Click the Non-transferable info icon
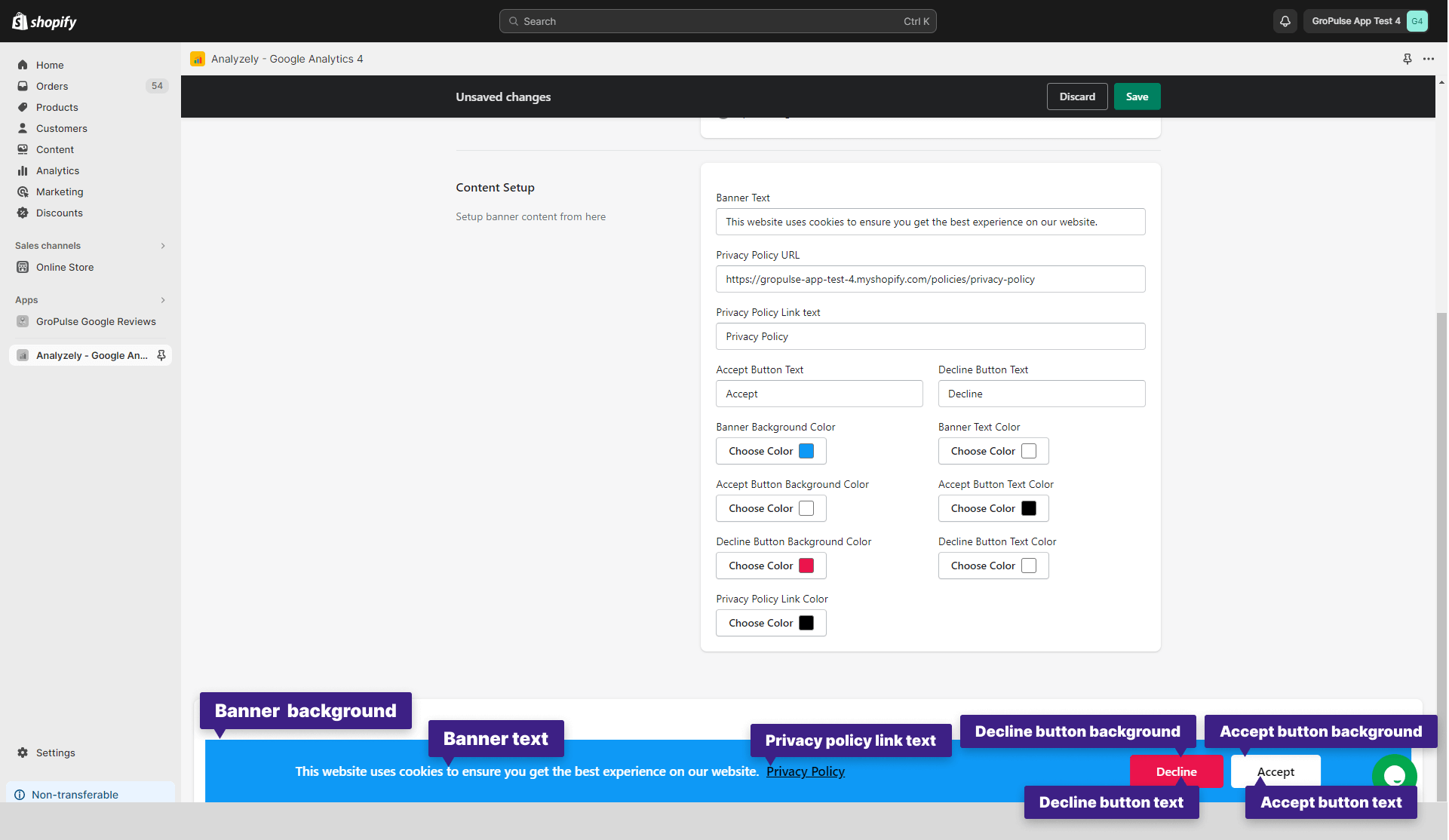This screenshot has width=1449, height=840. (20, 795)
